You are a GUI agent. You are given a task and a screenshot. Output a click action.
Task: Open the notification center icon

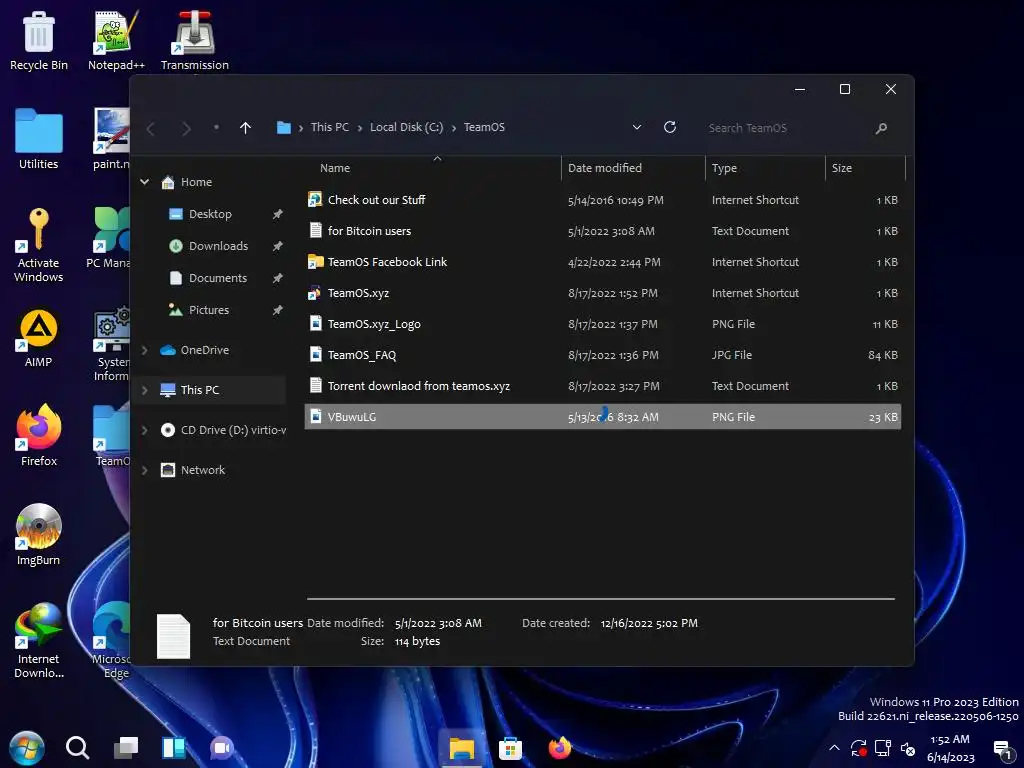coord(1002,750)
